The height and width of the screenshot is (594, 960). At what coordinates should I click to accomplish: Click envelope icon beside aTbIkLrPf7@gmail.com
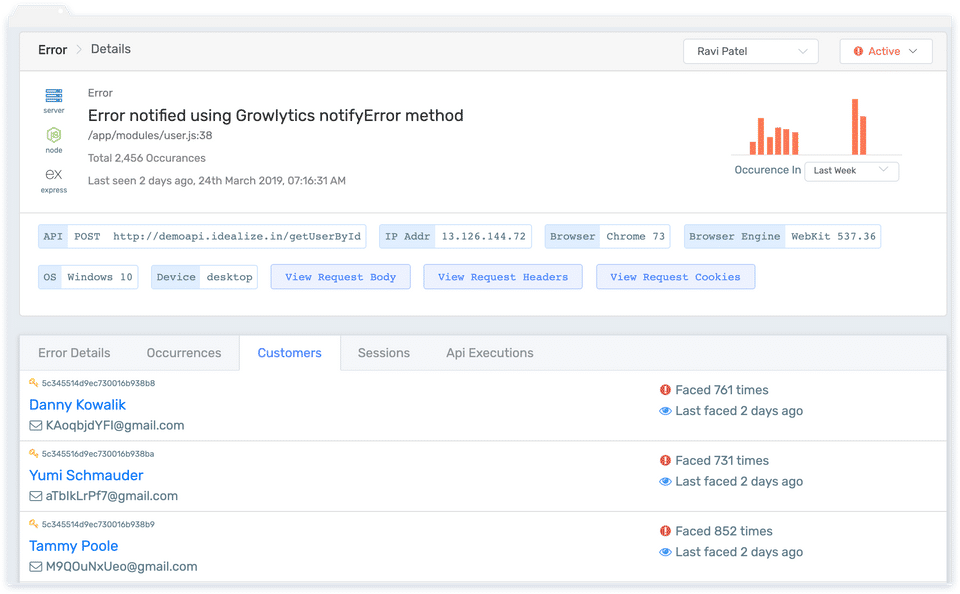36,496
